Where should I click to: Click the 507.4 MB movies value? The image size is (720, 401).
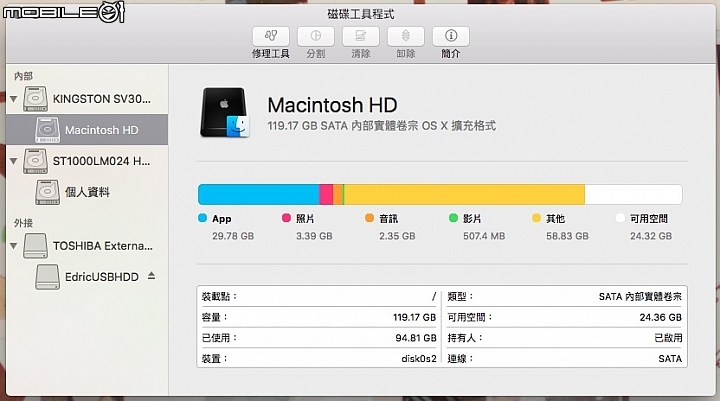click(484, 236)
